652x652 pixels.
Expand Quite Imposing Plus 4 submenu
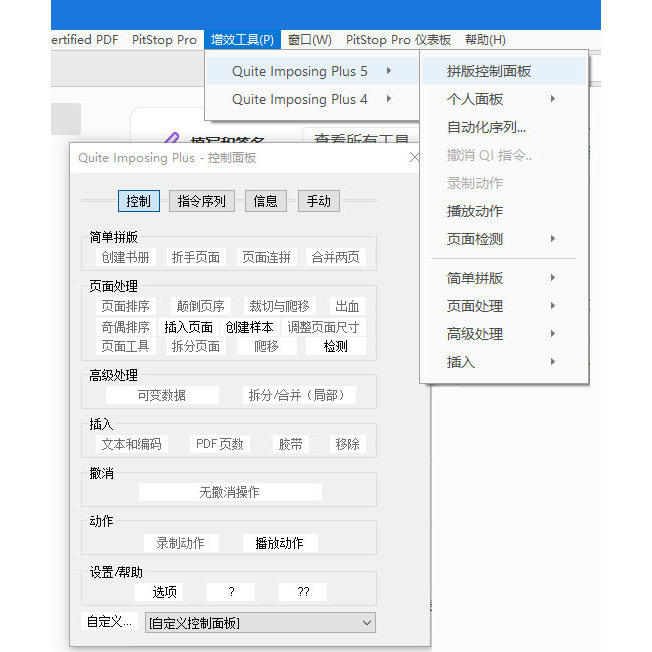(x=312, y=99)
